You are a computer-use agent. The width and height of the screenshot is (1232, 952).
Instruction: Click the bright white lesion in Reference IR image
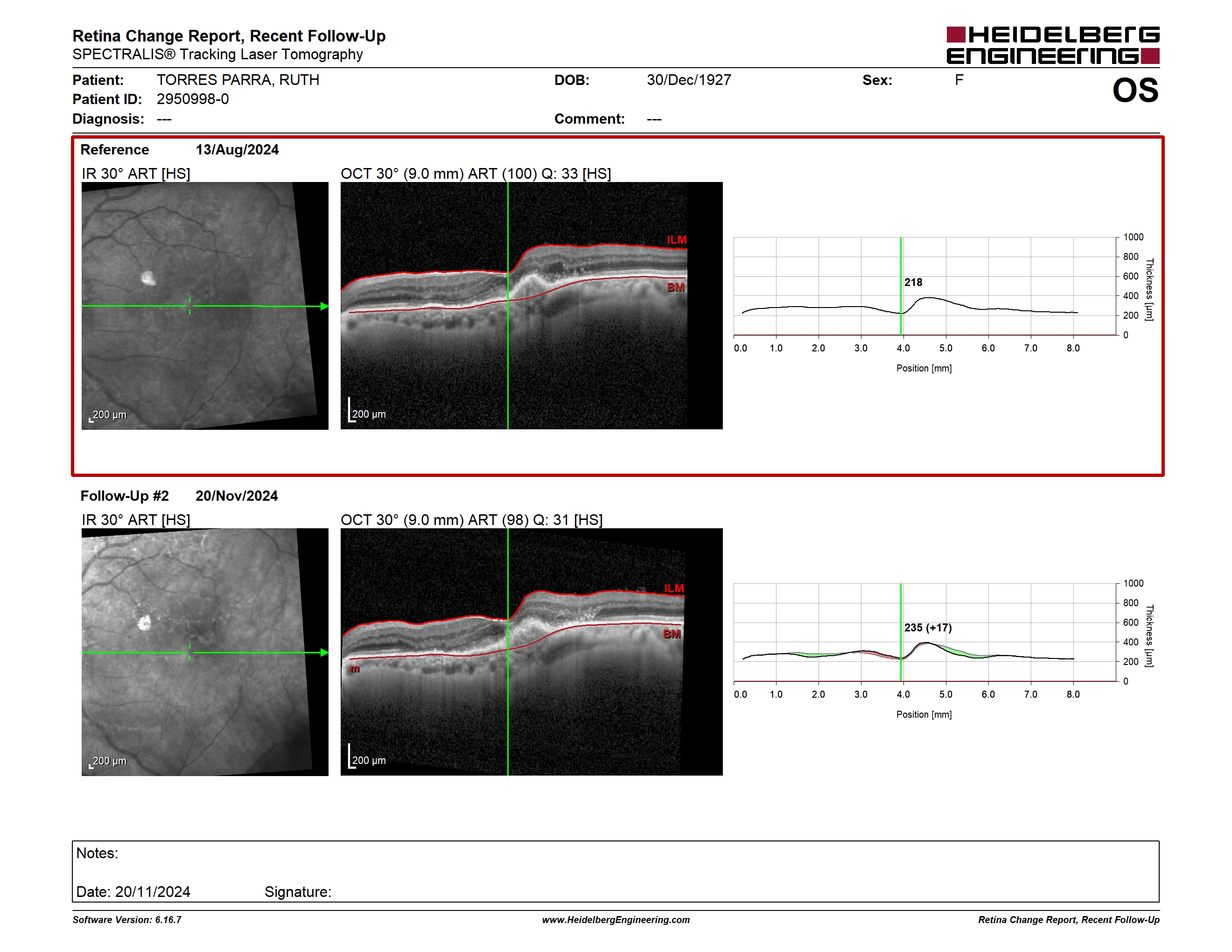click(148, 278)
